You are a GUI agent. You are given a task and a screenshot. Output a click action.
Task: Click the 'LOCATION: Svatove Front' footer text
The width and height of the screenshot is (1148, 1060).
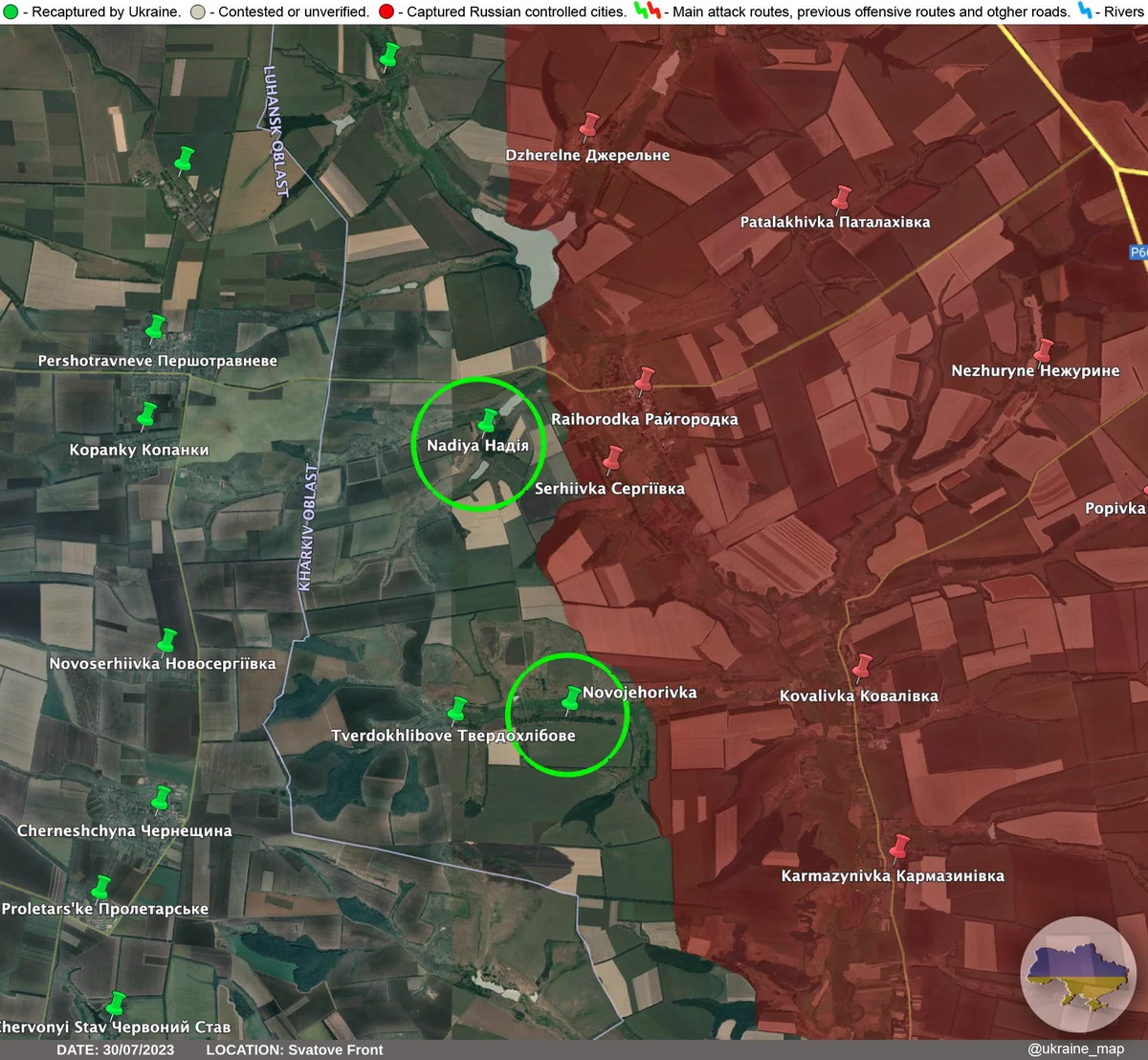pyautogui.click(x=295, y=1049)
